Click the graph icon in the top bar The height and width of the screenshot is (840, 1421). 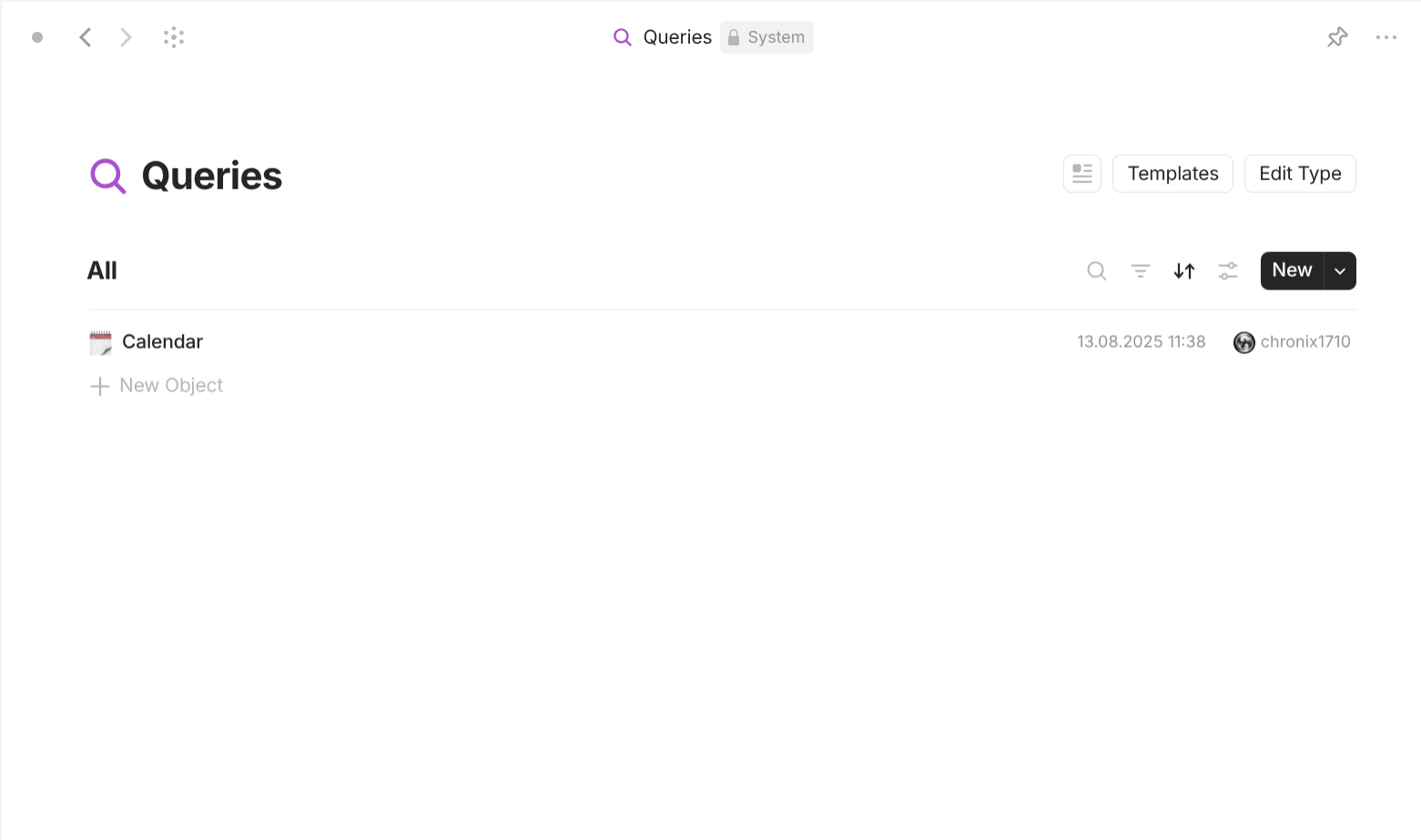(174, 36)
